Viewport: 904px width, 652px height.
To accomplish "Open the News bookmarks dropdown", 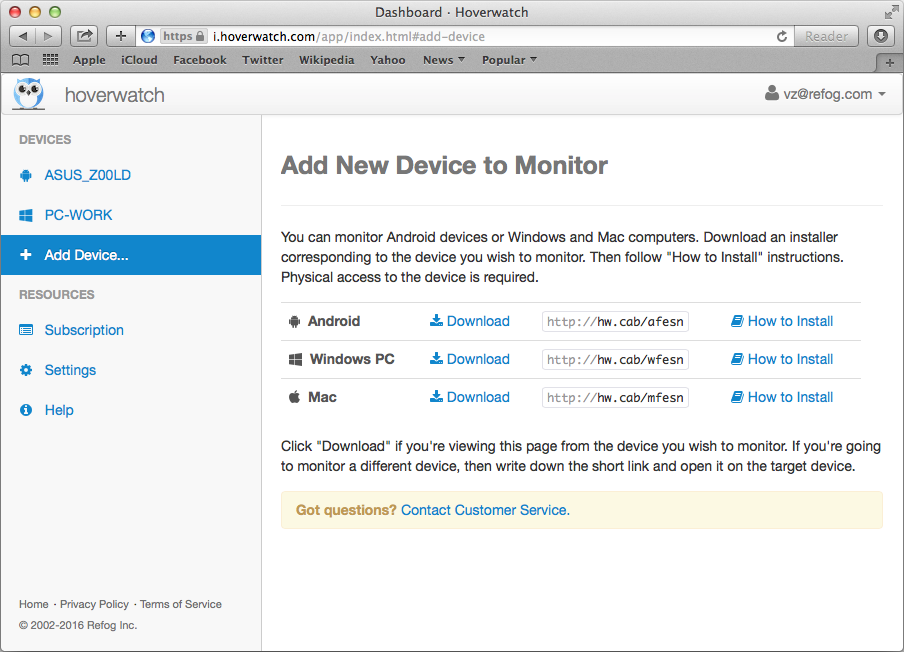I will (x=443, y=60).
